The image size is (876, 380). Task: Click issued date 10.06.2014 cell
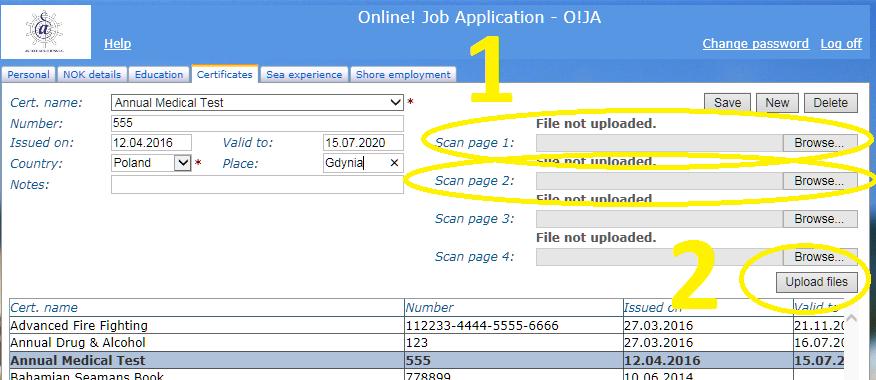pos(708,374)
